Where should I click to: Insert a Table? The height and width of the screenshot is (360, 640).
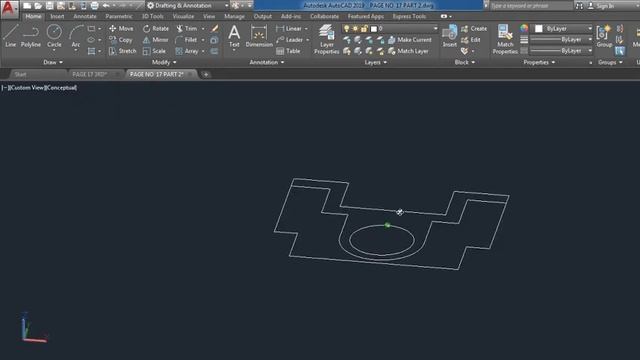click(288, 51)
